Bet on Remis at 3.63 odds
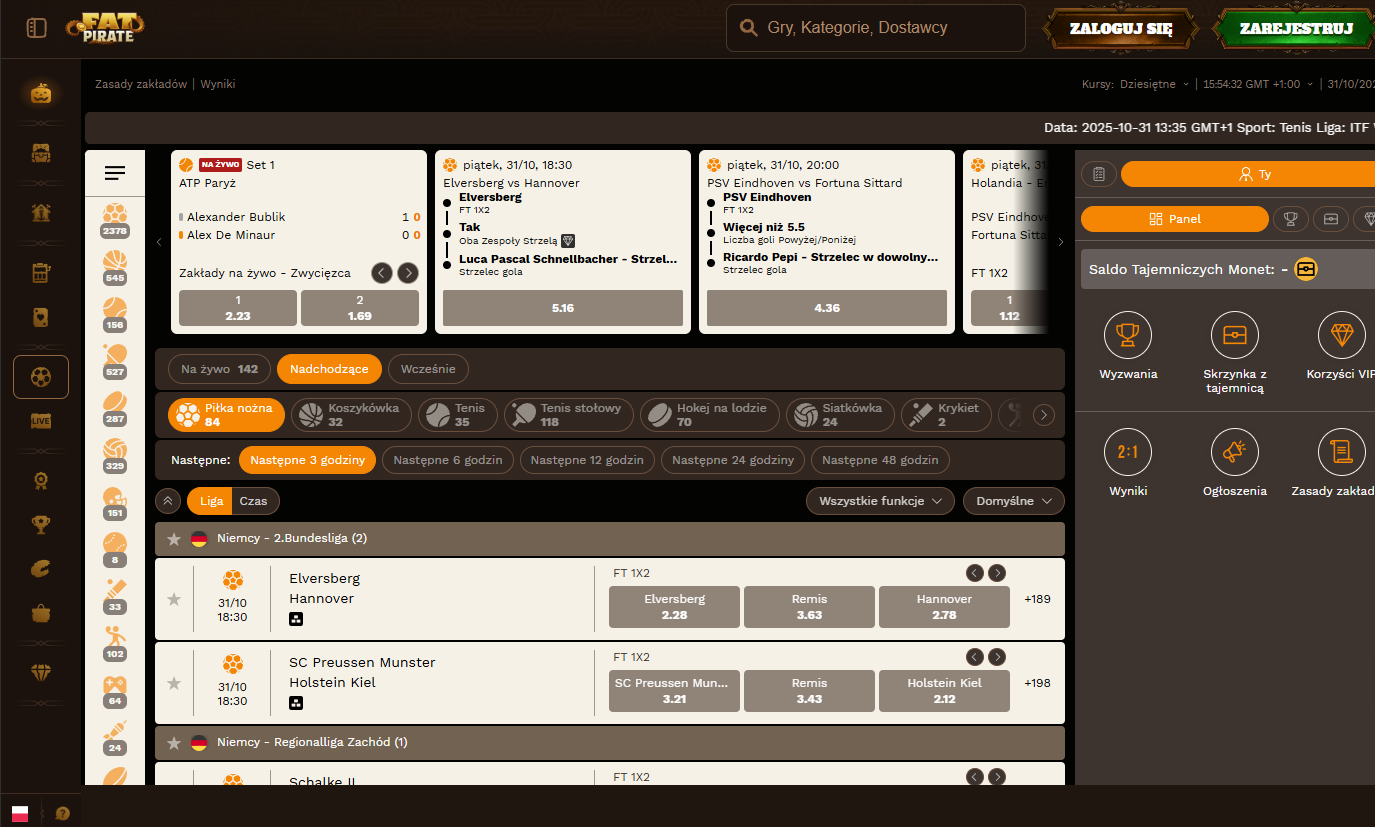Viewport: 1375px width, 827px height. pyautogui.click(x=809, y=607)
